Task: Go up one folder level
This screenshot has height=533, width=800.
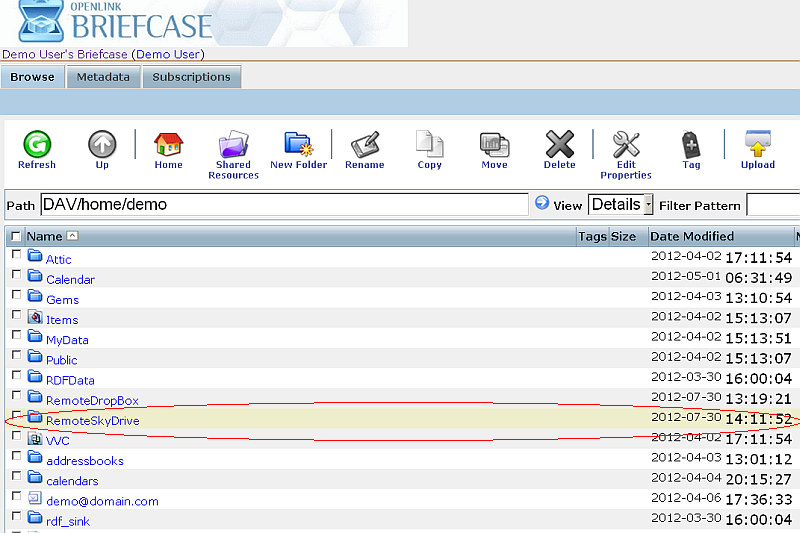Action: pos(102,145)
